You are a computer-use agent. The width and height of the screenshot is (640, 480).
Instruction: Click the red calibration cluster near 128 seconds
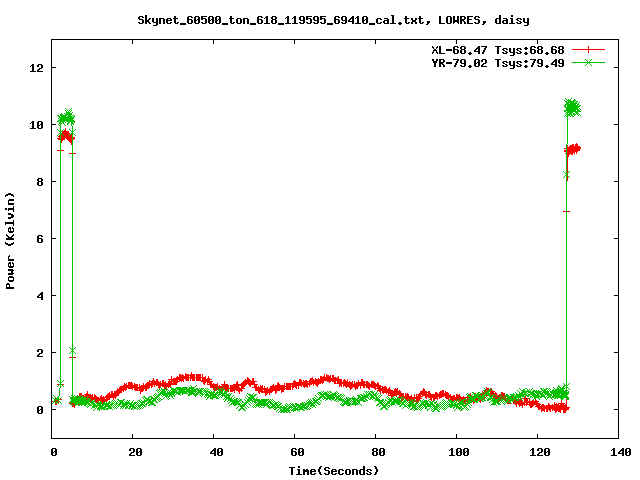point(572,149)
